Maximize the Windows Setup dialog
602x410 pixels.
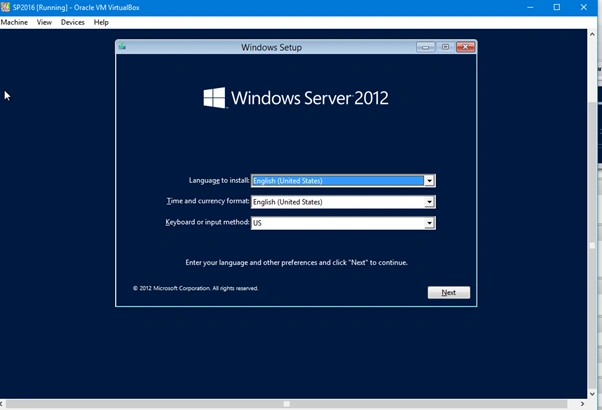(x=445, y=47)
